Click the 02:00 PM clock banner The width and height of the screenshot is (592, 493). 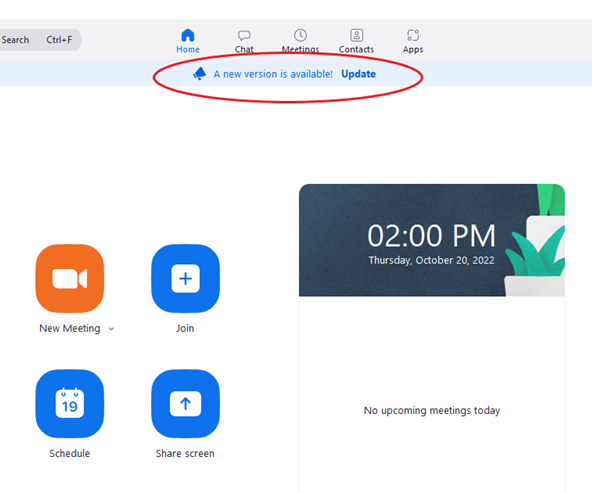pyautogui.click(x=432, y=240)
